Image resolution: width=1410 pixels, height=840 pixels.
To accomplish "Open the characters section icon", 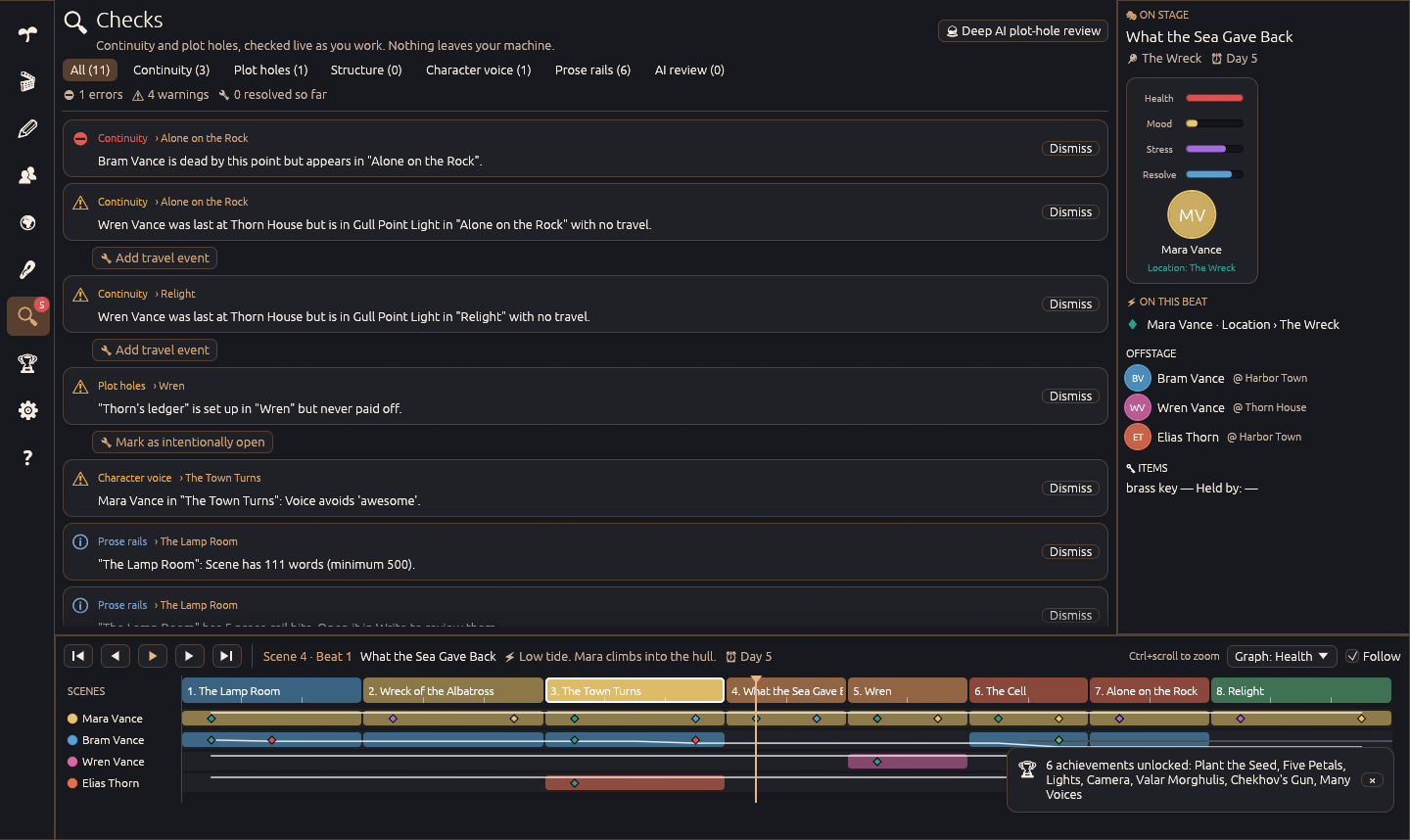I will 27,175.
